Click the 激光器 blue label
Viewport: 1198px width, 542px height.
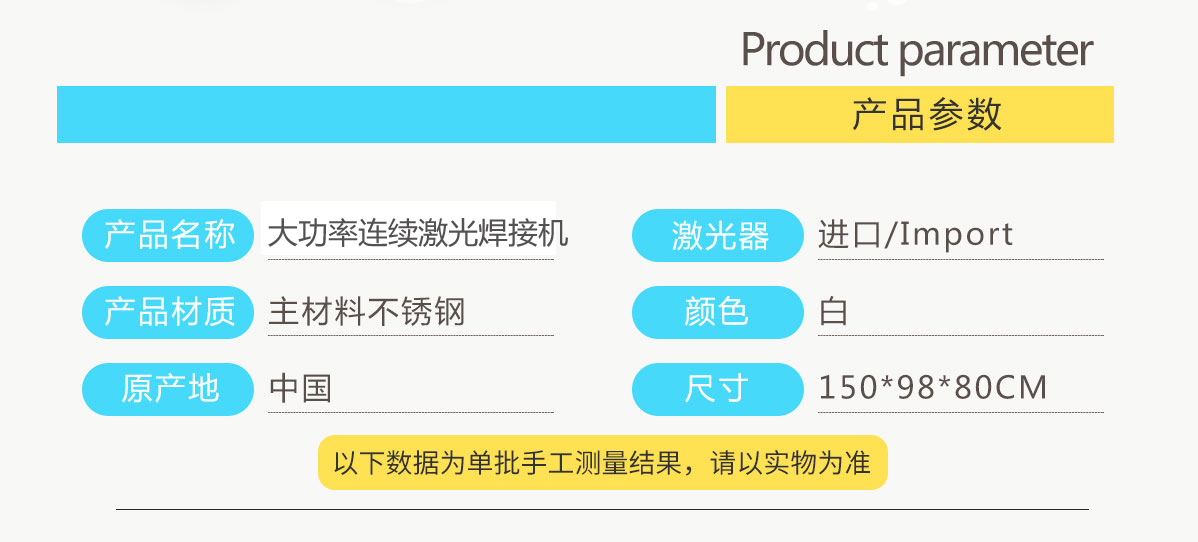[x=717, y=235]
